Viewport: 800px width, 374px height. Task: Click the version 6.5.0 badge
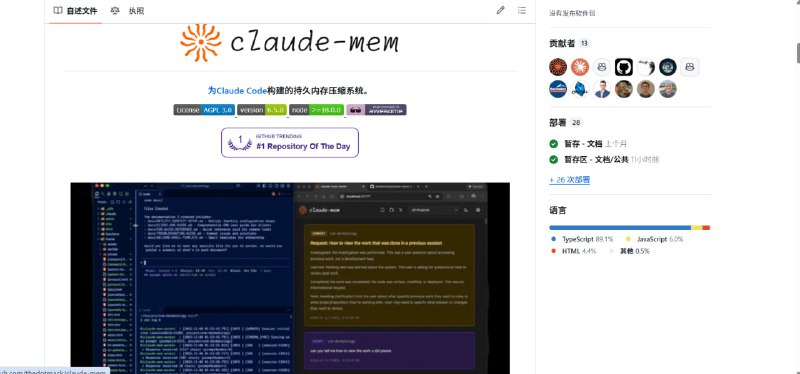pyautogui.click(x=262, y=110)
